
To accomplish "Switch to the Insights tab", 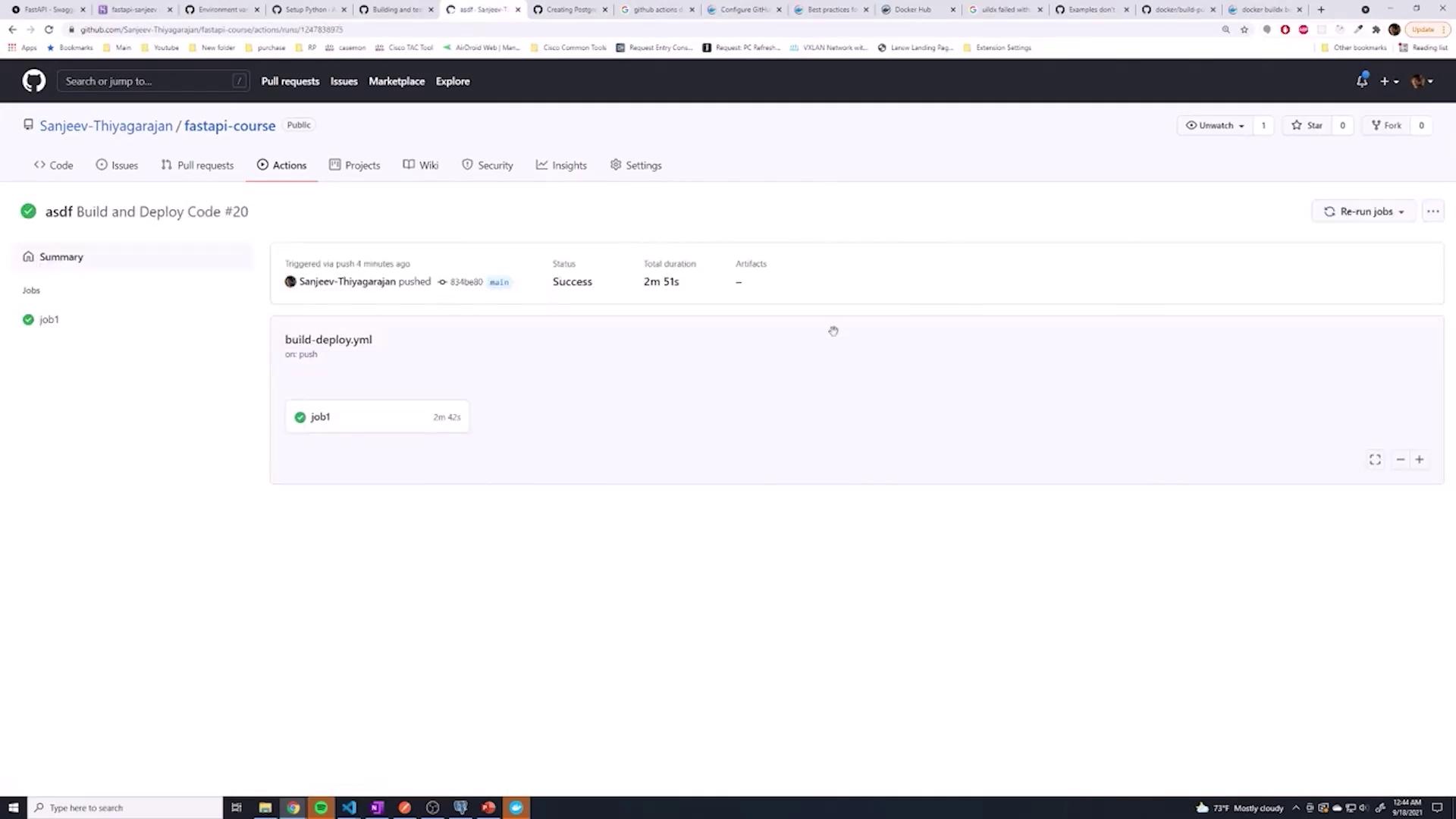I will [561, 165].
